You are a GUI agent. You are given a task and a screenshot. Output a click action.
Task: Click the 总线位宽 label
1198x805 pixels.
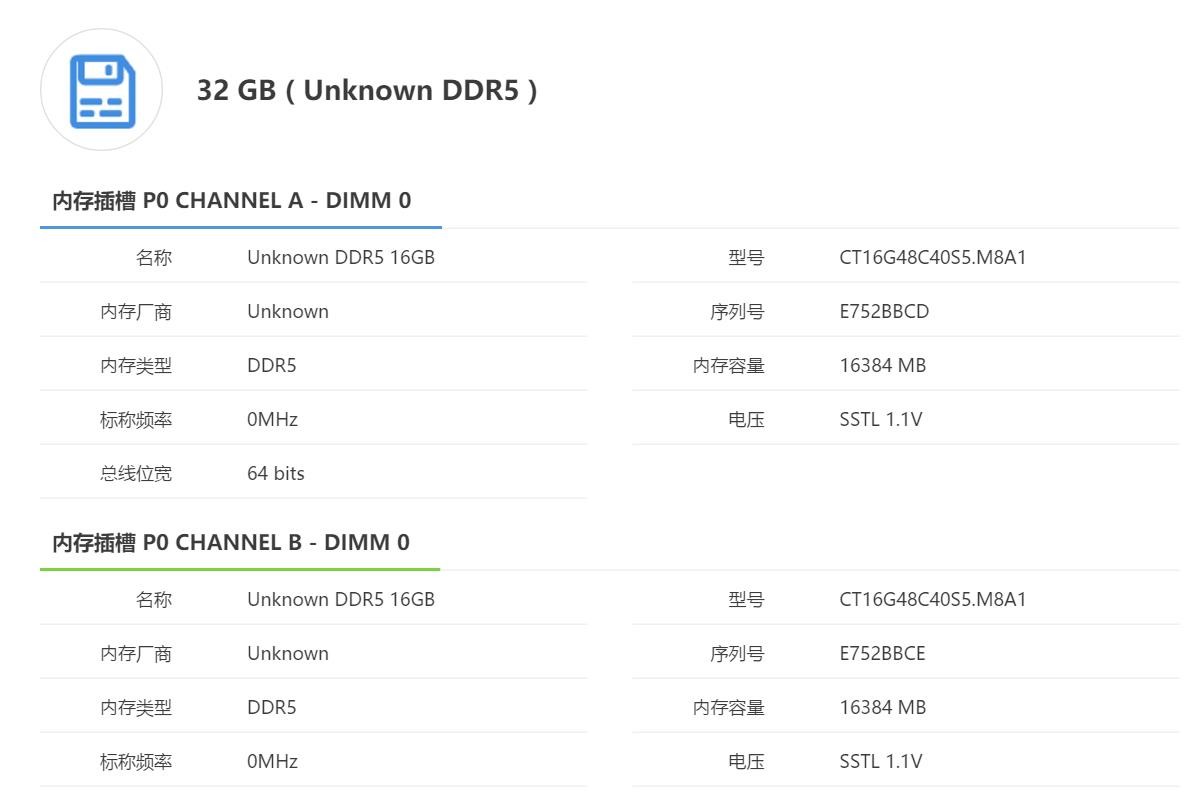[x=136, y=473]
